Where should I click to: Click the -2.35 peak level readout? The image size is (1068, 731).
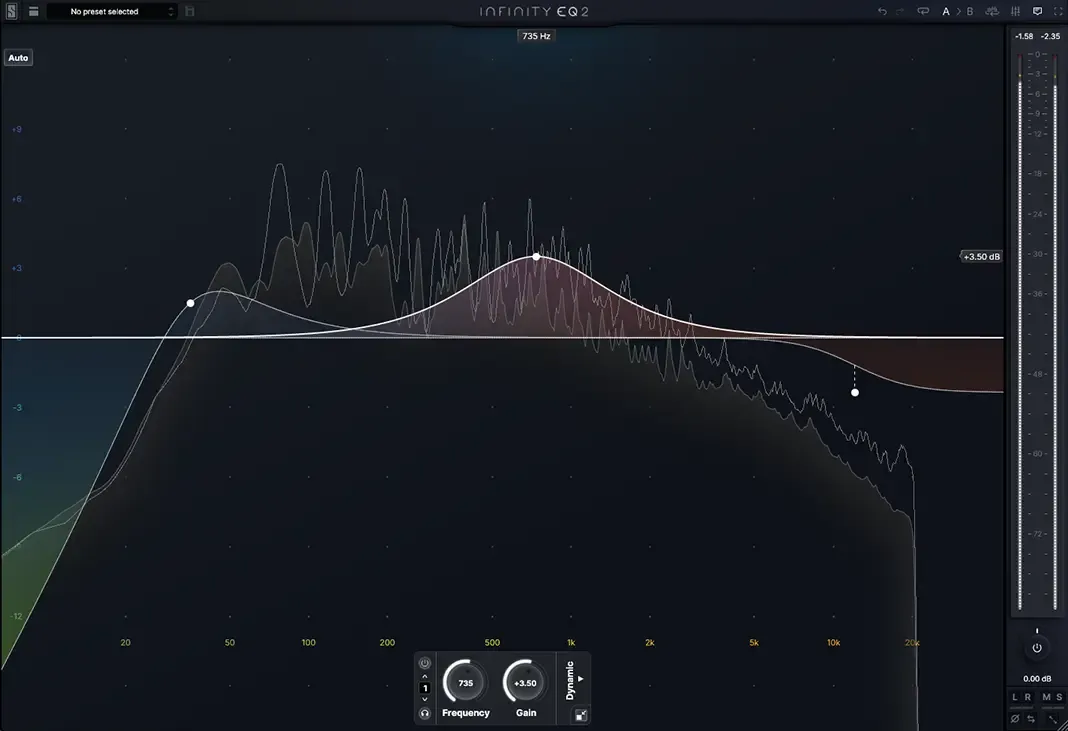point(1050,36)
